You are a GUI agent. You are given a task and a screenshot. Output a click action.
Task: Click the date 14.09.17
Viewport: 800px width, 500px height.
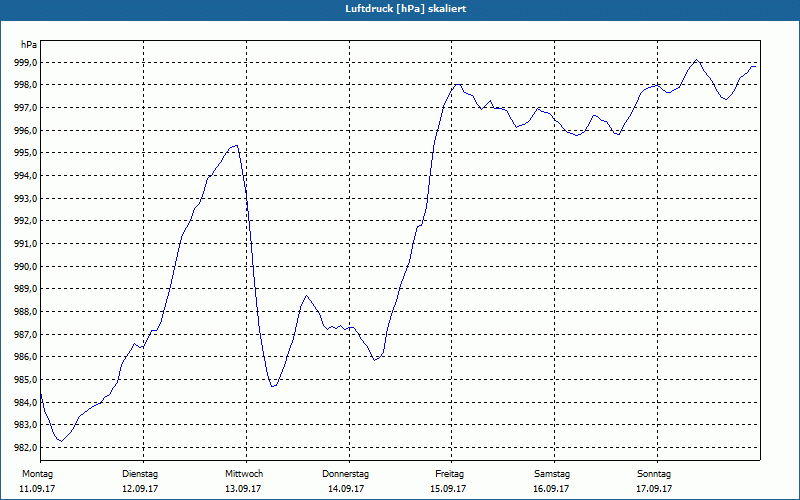346,489
